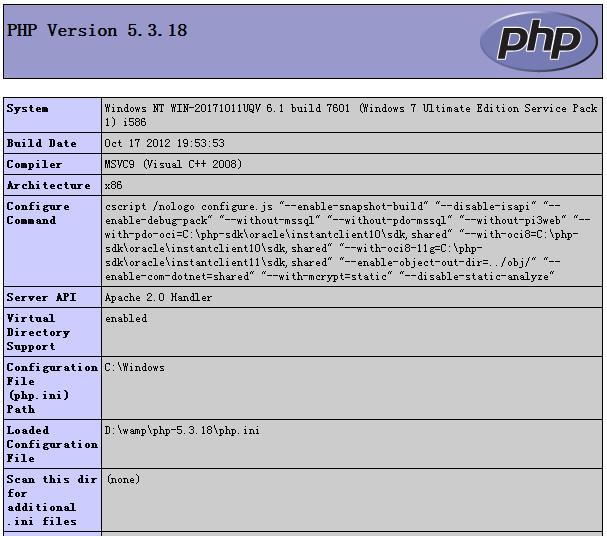Viewport: 607px width, 536px height.
Task: Select the '(none)' value
Action: tap(123, 479)
